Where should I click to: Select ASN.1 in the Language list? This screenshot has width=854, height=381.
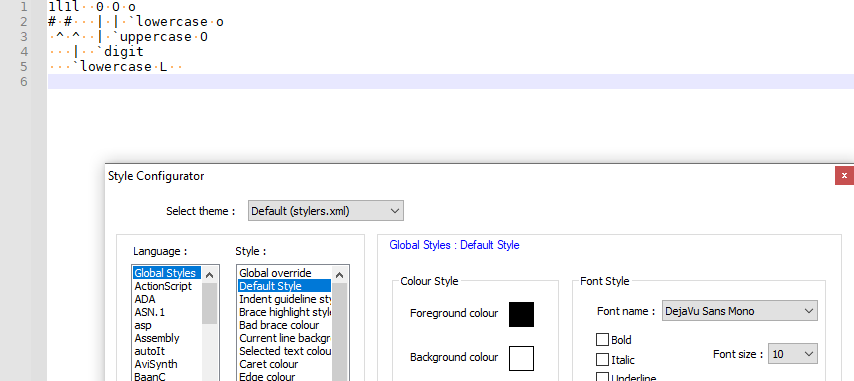coord(167,312)
